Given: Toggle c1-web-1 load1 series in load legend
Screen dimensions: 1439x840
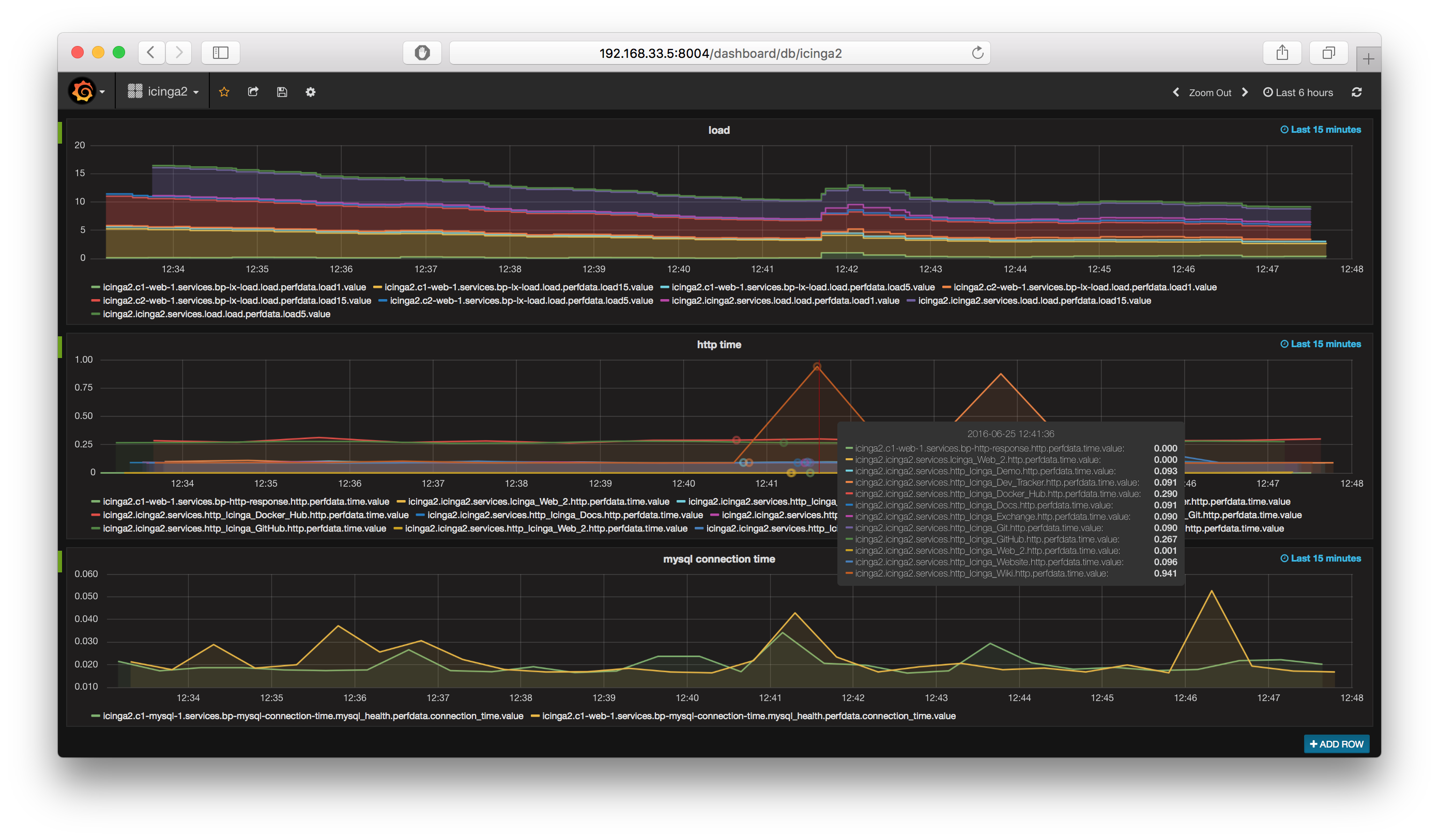Looking at the screenshot, I should 234,287.
